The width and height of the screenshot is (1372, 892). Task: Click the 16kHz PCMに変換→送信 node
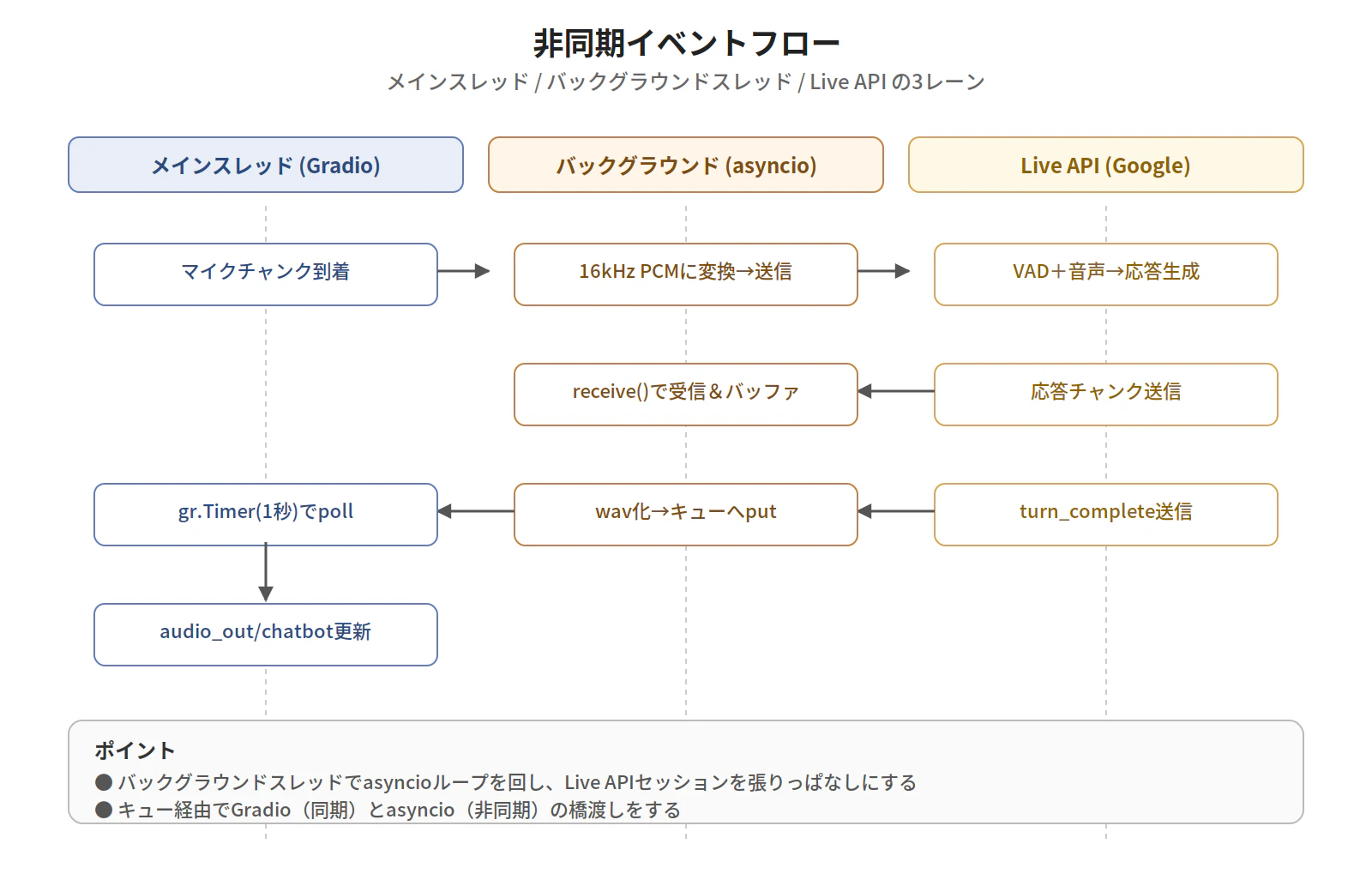(x=685, y=274)
